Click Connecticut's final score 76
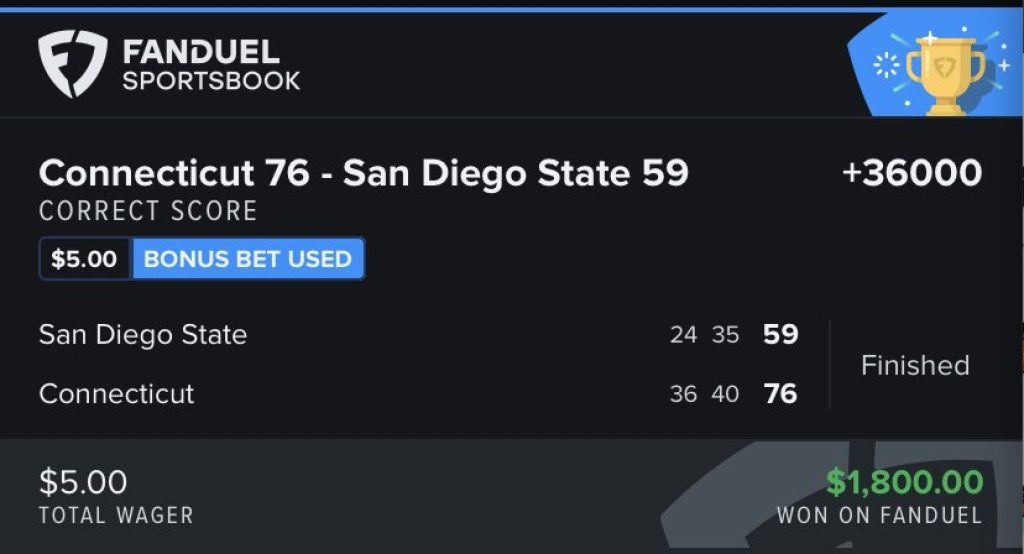Screen dimensions: 1024x554 point(780,394)
